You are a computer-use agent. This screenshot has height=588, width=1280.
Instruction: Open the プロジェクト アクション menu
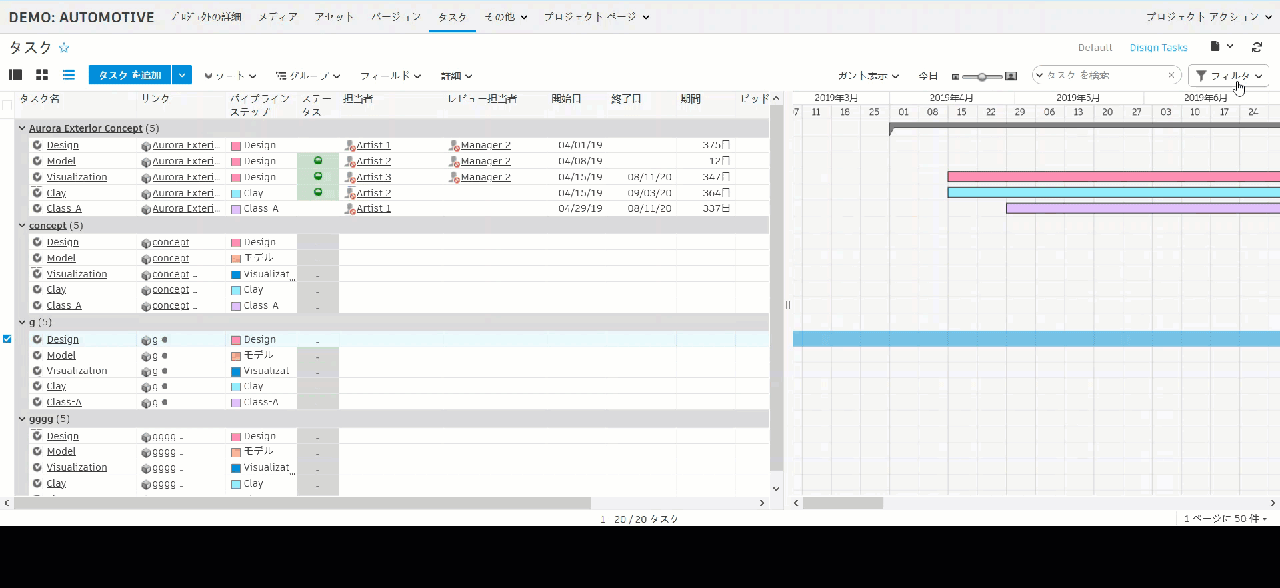(1209, 17)
